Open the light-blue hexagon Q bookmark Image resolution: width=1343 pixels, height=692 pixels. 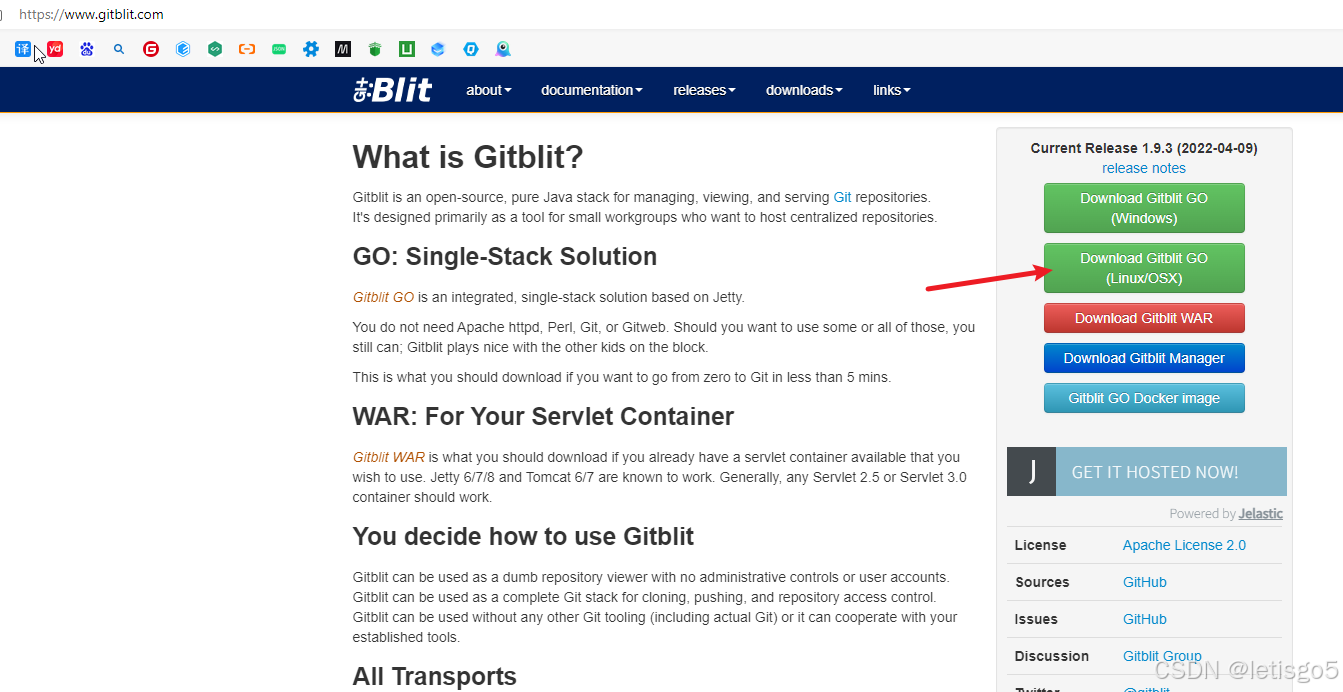(471, 49)
